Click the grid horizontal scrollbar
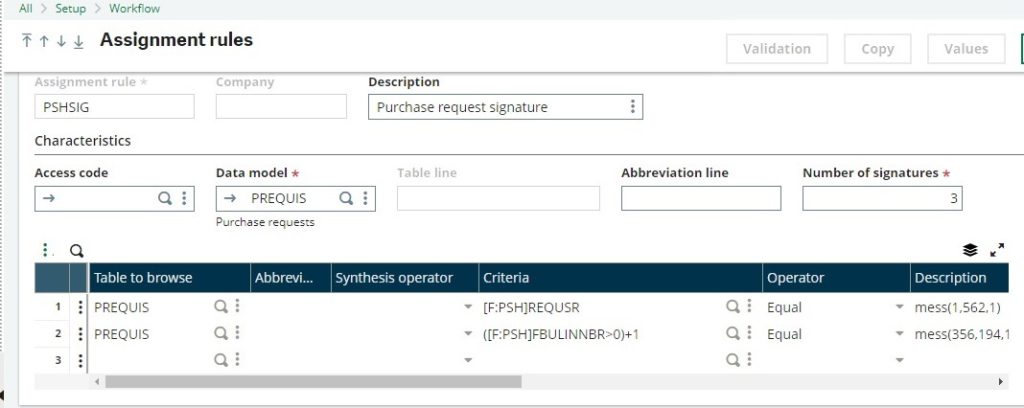 click(x=312, y=381)
